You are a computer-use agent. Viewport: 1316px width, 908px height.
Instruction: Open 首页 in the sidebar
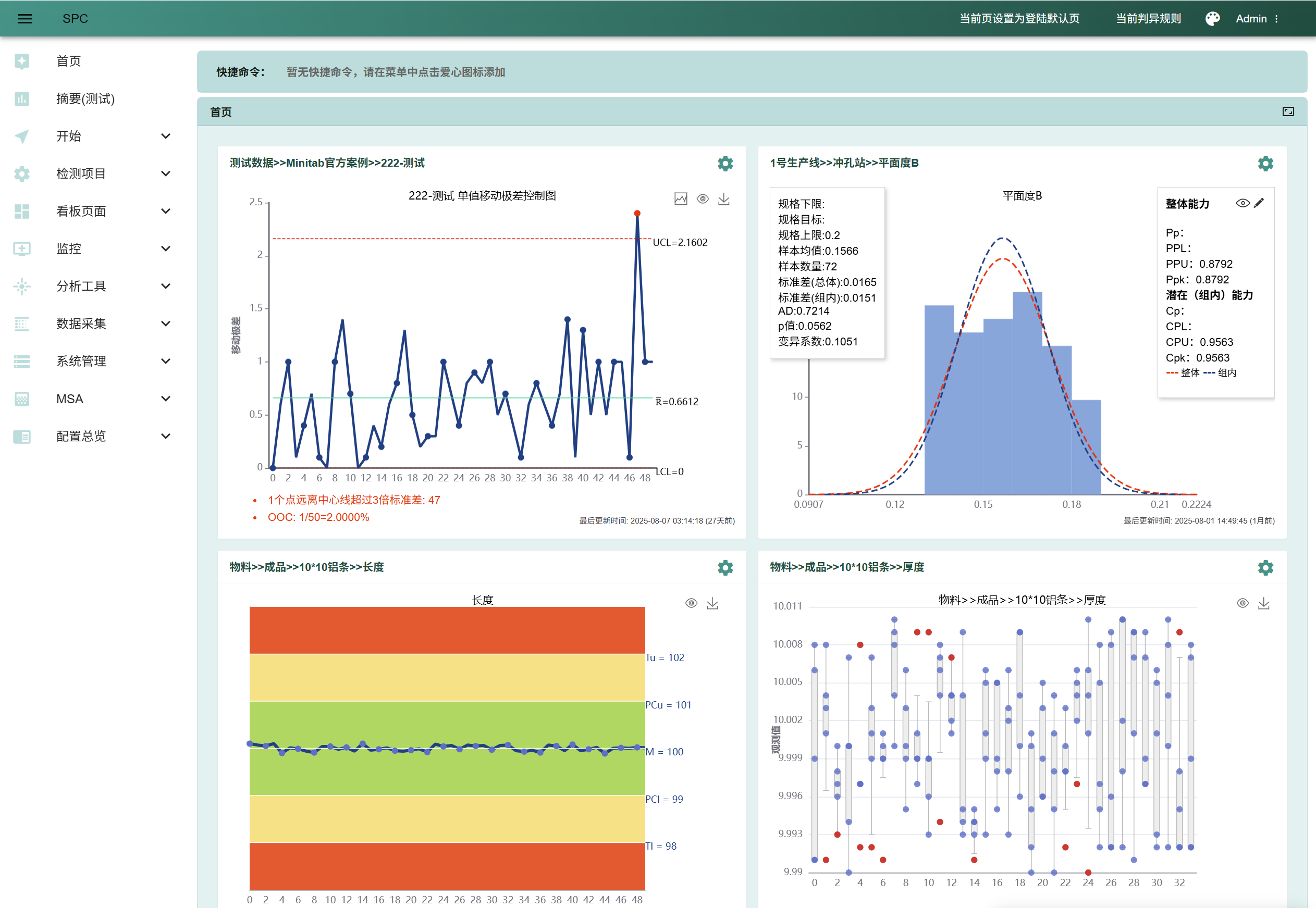68,61
